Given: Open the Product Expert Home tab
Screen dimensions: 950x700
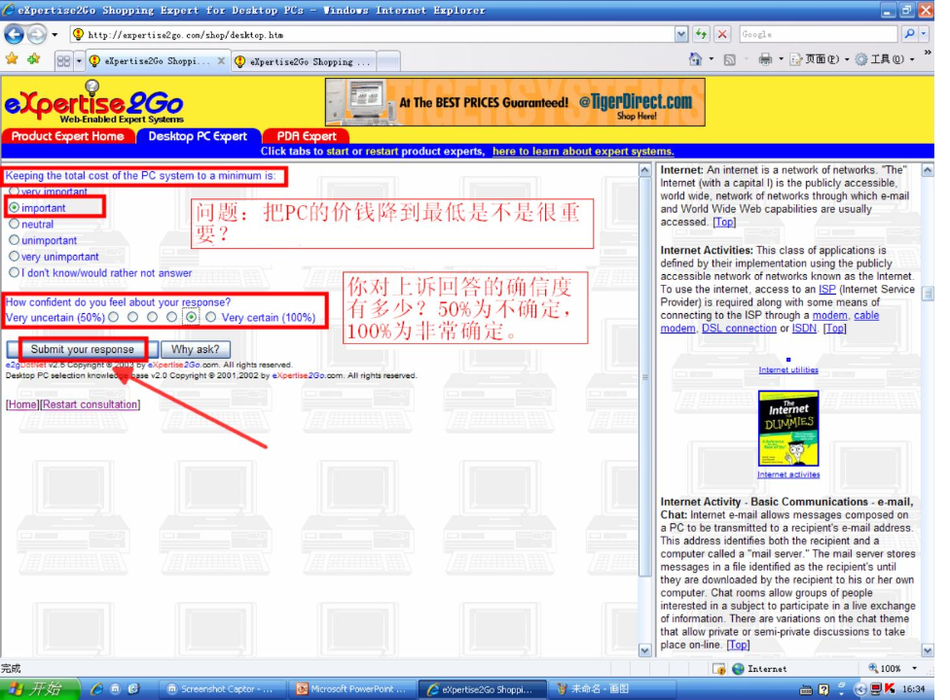Looking at the screenshot, I should coord(67,136).
